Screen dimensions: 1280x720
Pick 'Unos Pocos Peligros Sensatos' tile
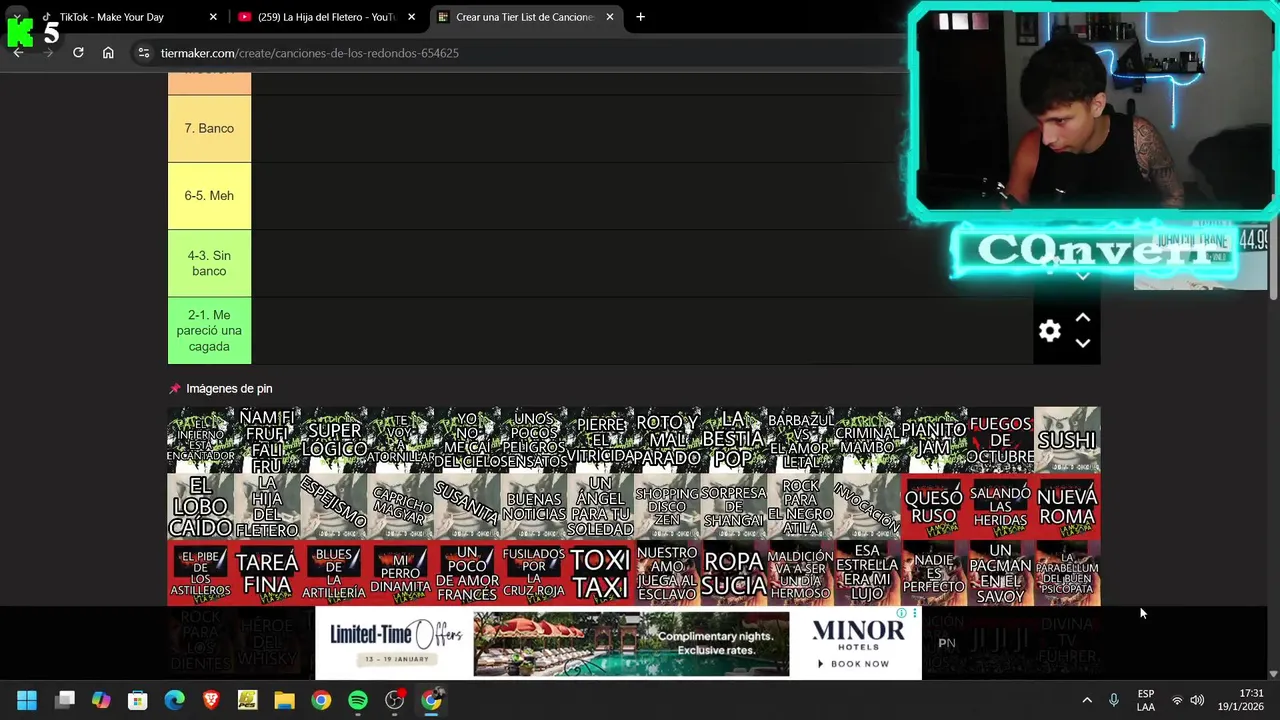pyautogui.click(x=534, y=440)
